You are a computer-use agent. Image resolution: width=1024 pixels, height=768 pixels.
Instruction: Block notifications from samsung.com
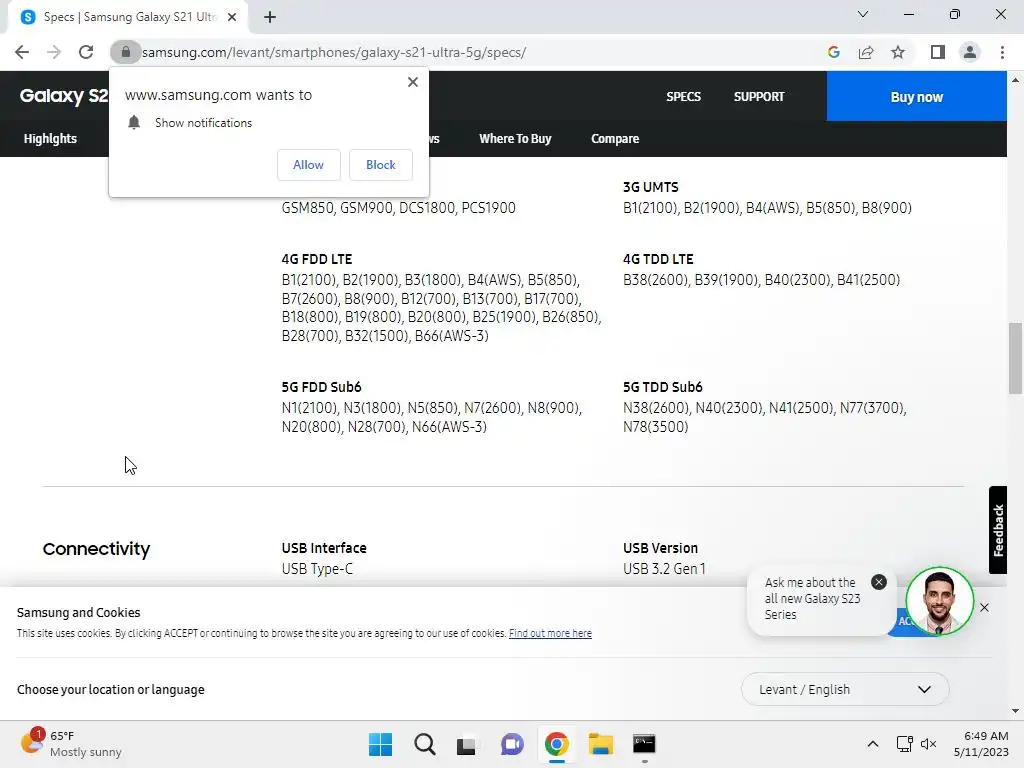(x=381, y=165)
